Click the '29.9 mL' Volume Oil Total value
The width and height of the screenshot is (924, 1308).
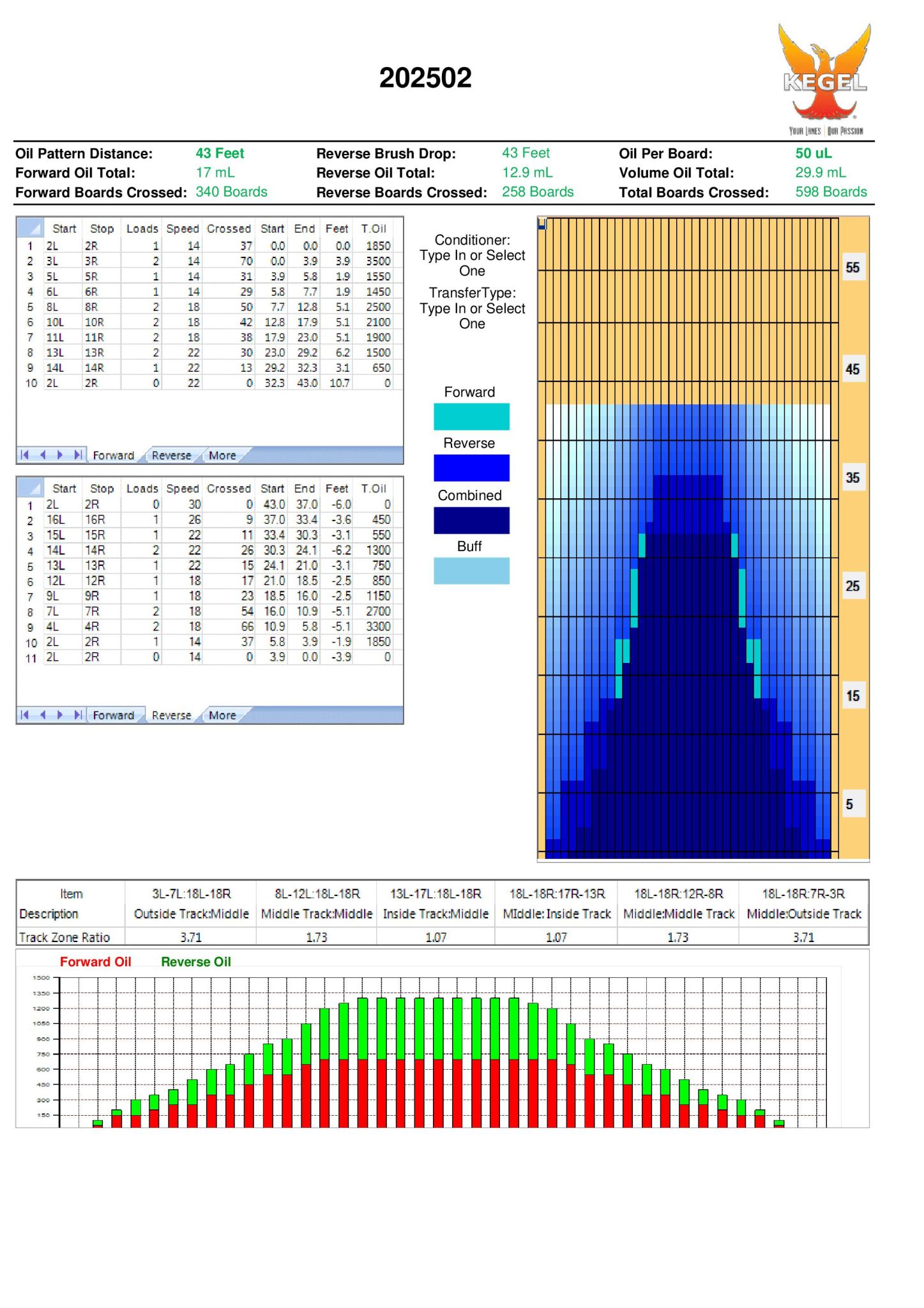coord(821,172)
